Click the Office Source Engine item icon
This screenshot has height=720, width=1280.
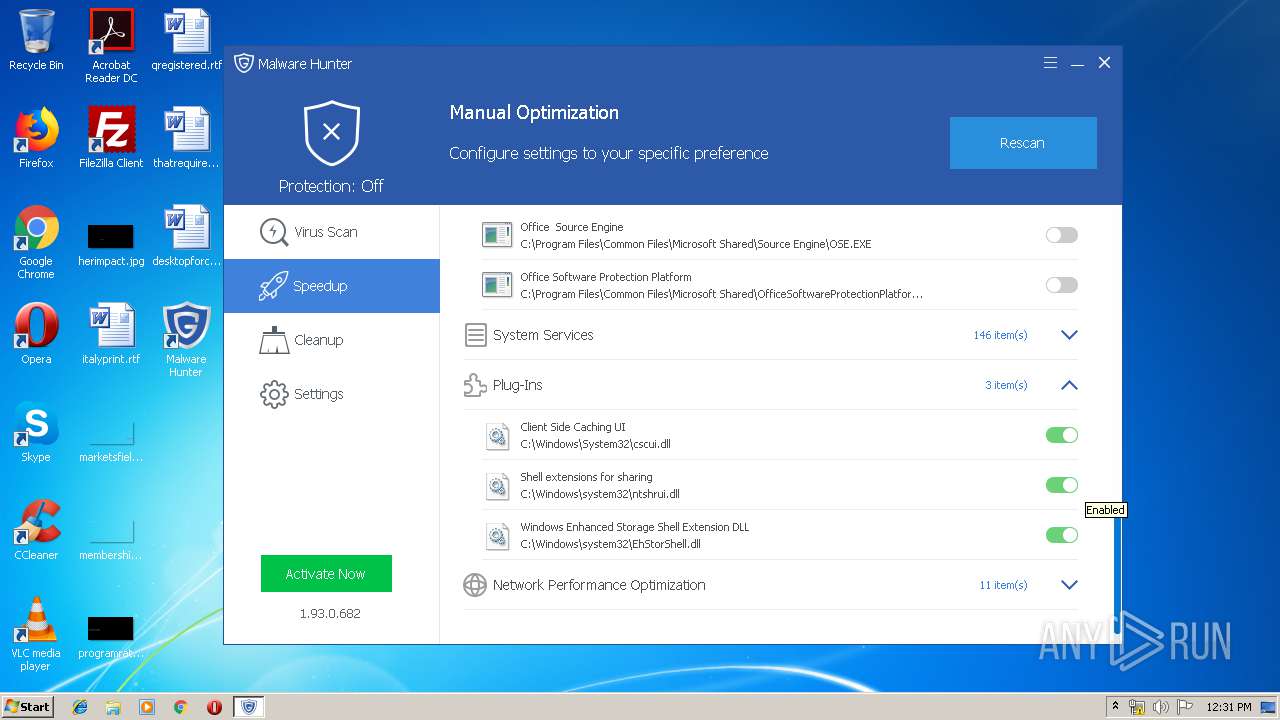tap(497, 235)
